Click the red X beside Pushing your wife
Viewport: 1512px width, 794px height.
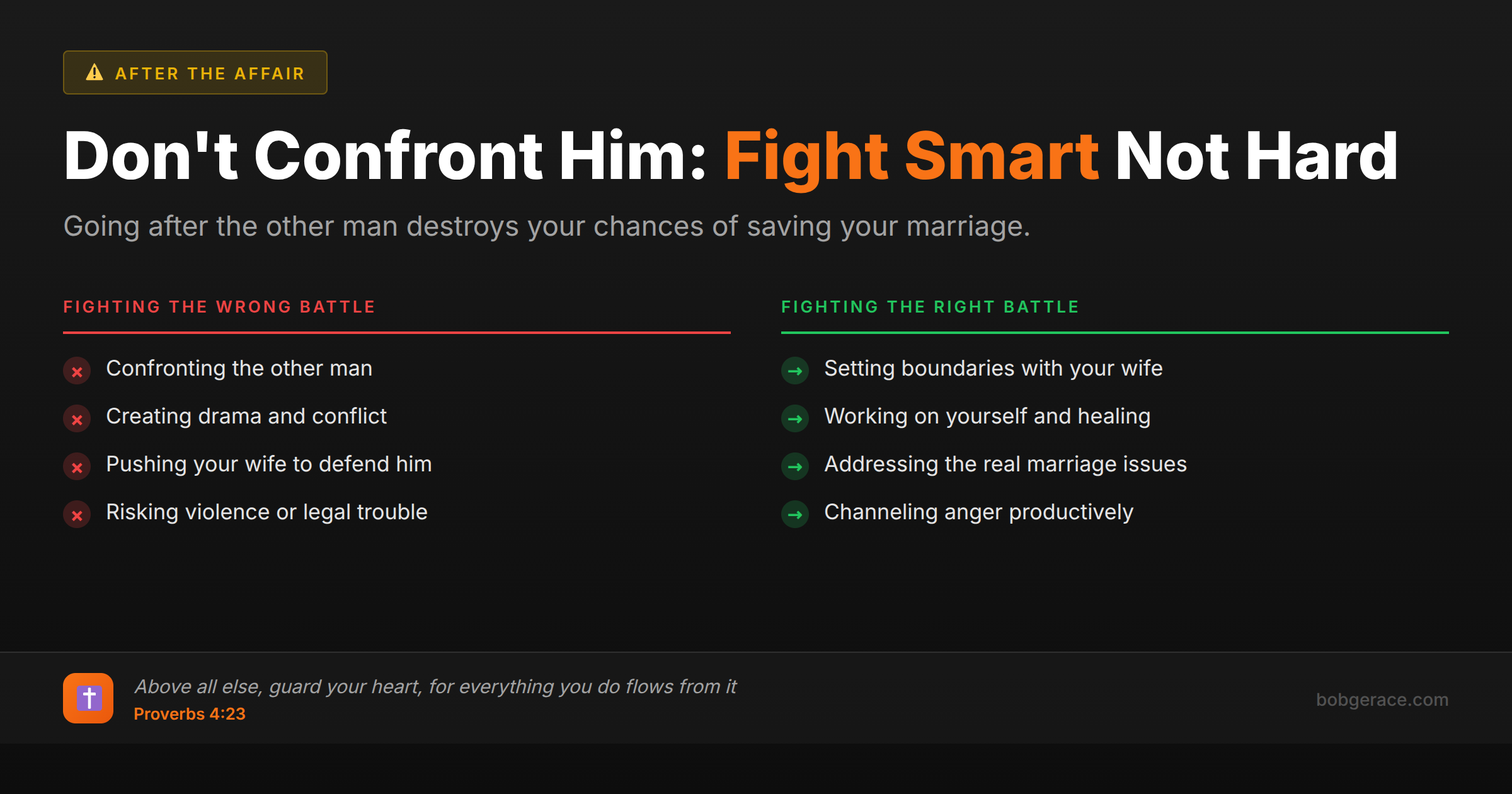coord(77,467)
